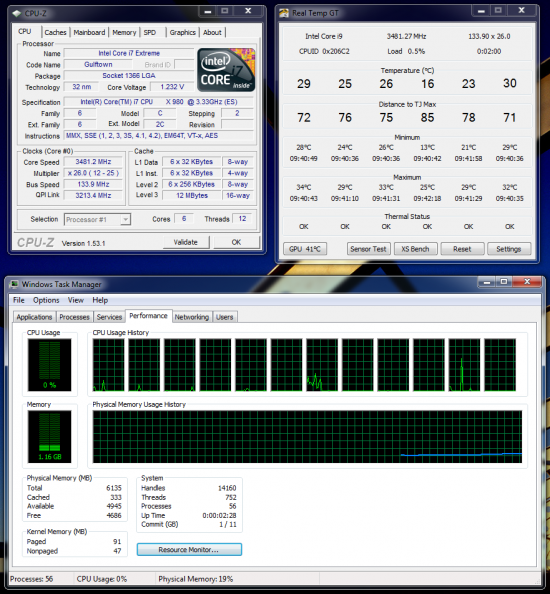Open the Help menu in Task Manager
The width and height of the screenshot is (550, 594).
click(x=100, y=300)
